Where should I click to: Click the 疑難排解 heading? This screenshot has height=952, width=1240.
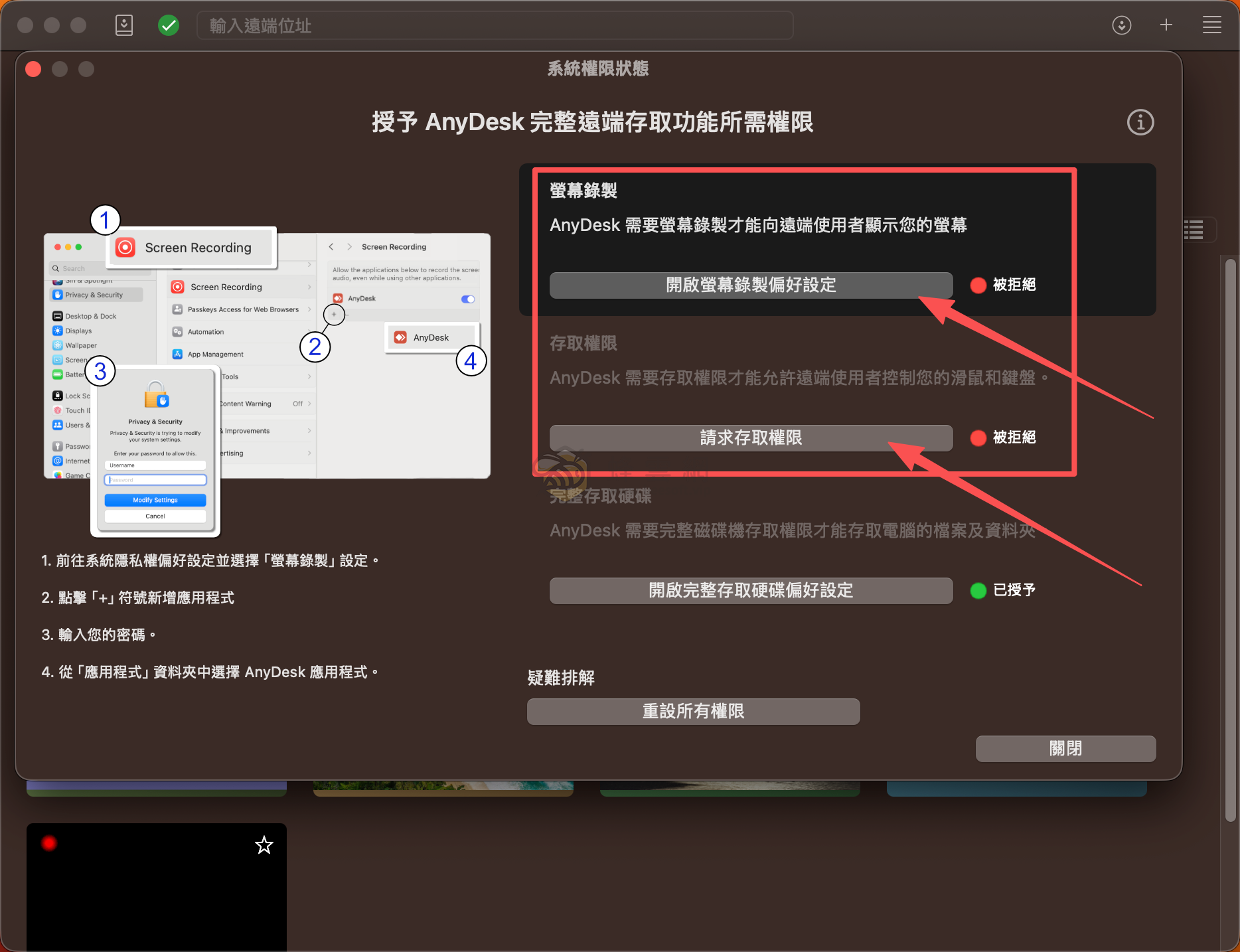pos(561,678)
